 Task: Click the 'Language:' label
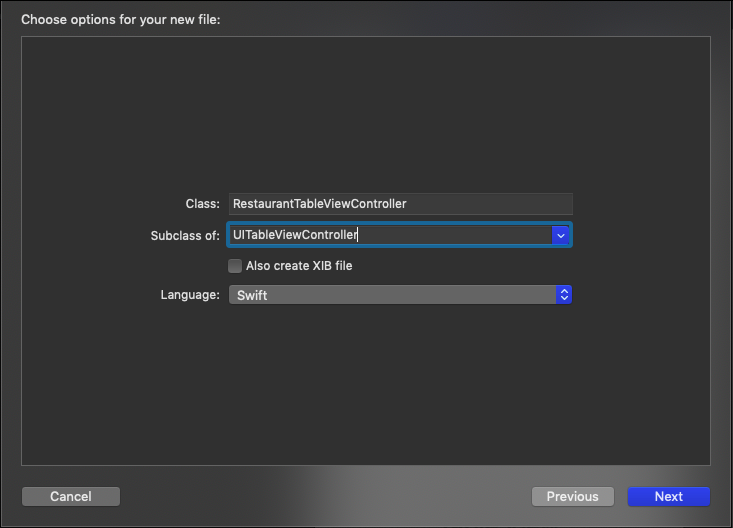pyautogui.click(x=190, y=295)
